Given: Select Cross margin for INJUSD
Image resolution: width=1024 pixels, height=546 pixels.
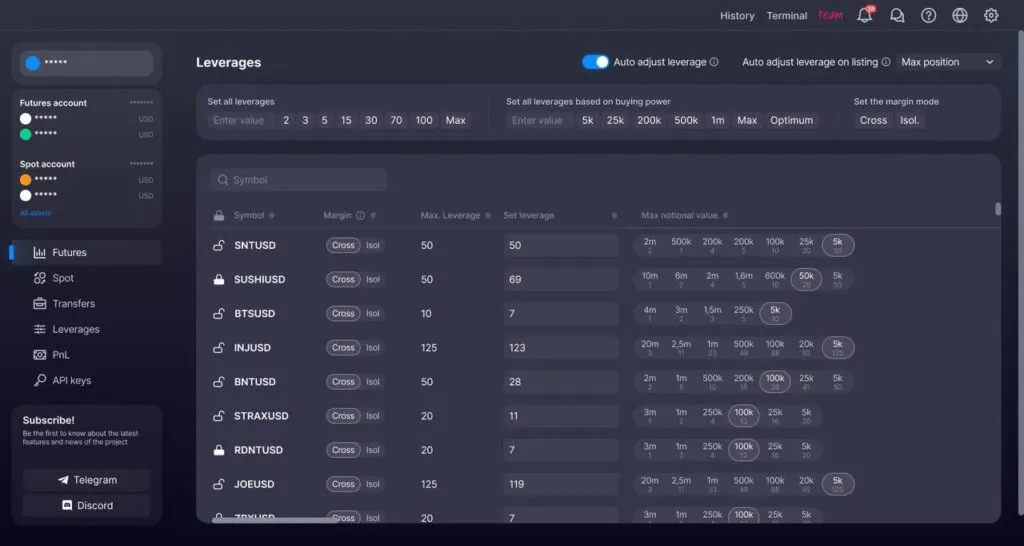Looking at the screenshot, I should coord(343,347).
